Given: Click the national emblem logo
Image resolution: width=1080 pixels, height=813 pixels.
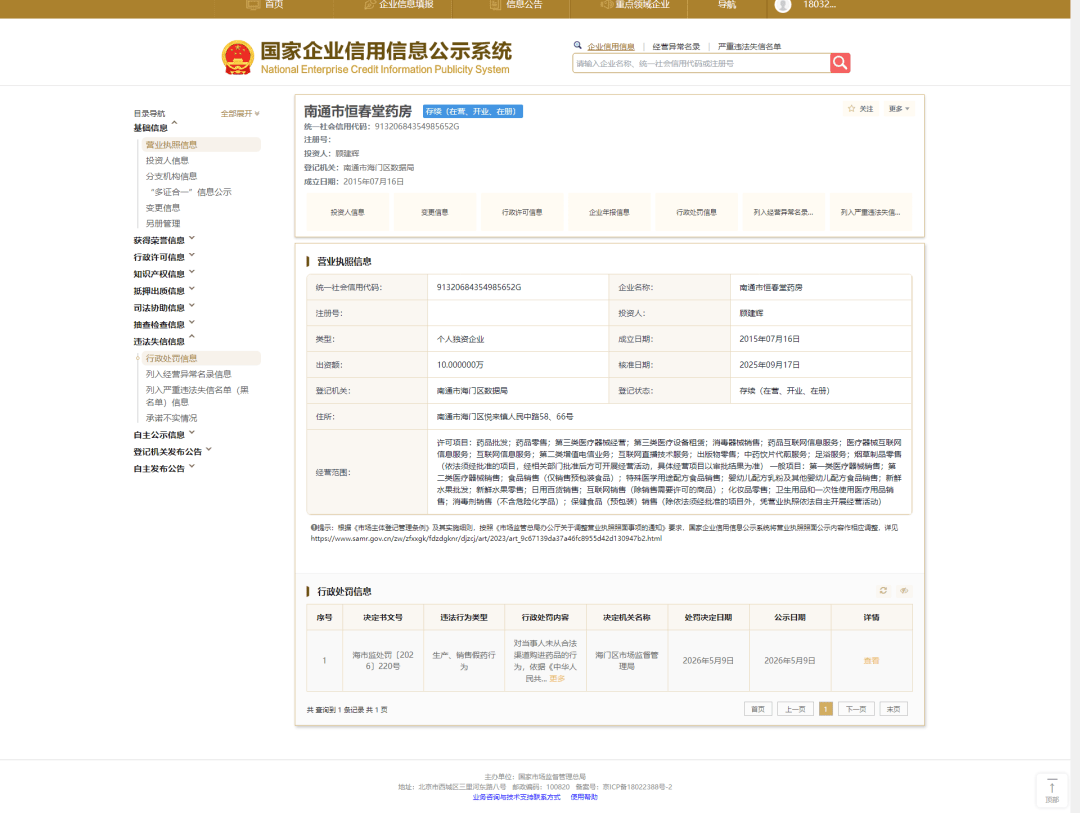Looking at the screenshot, I should pos(238,58).
